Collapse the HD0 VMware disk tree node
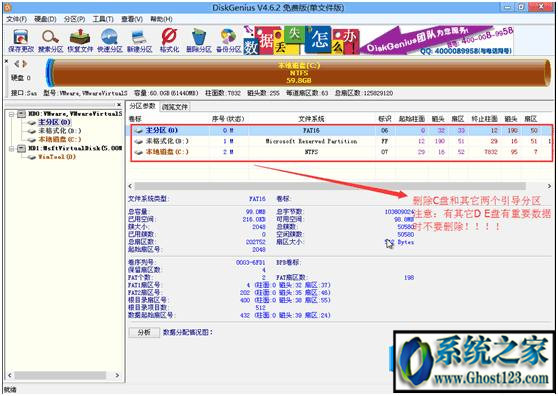Viewport: 558px width, 396px height. point(11,114)
